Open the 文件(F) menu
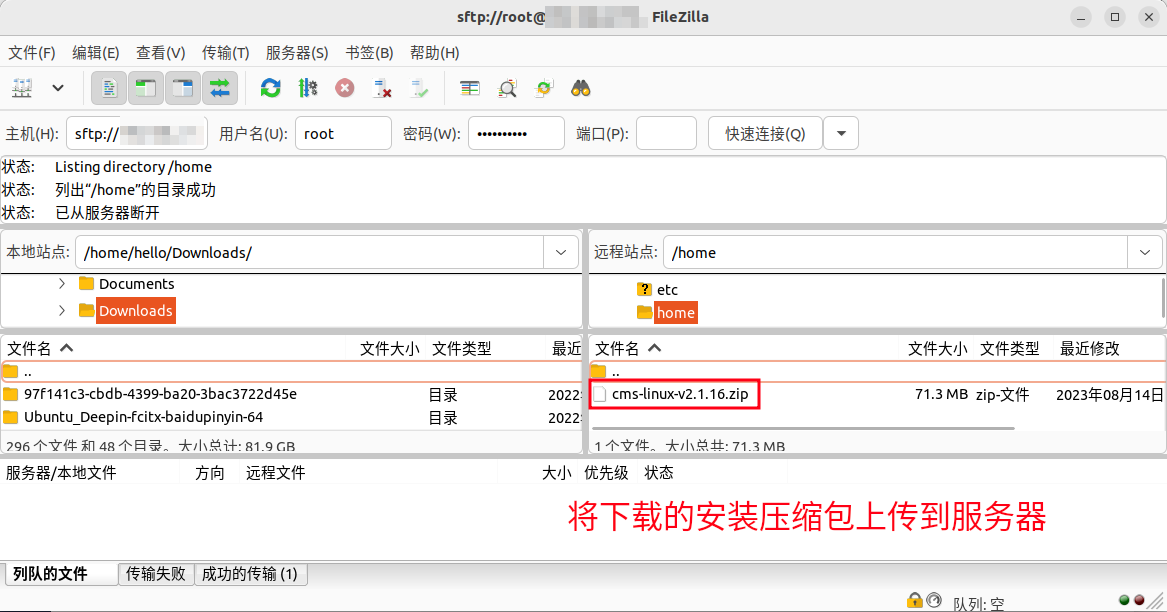 coord(32,53)
